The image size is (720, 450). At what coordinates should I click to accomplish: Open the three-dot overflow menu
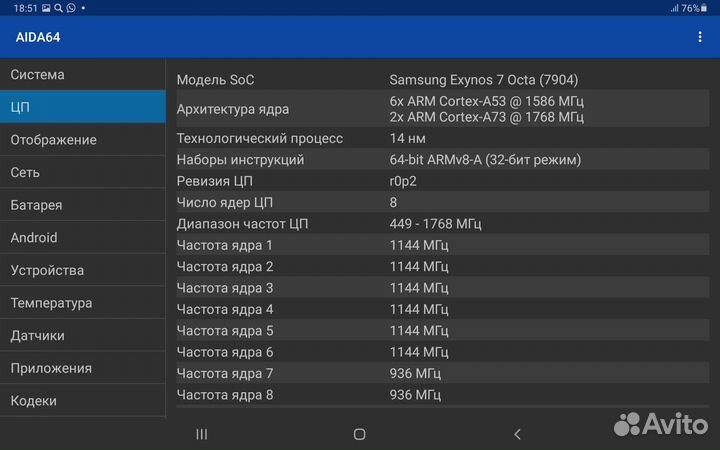[699, 37]
